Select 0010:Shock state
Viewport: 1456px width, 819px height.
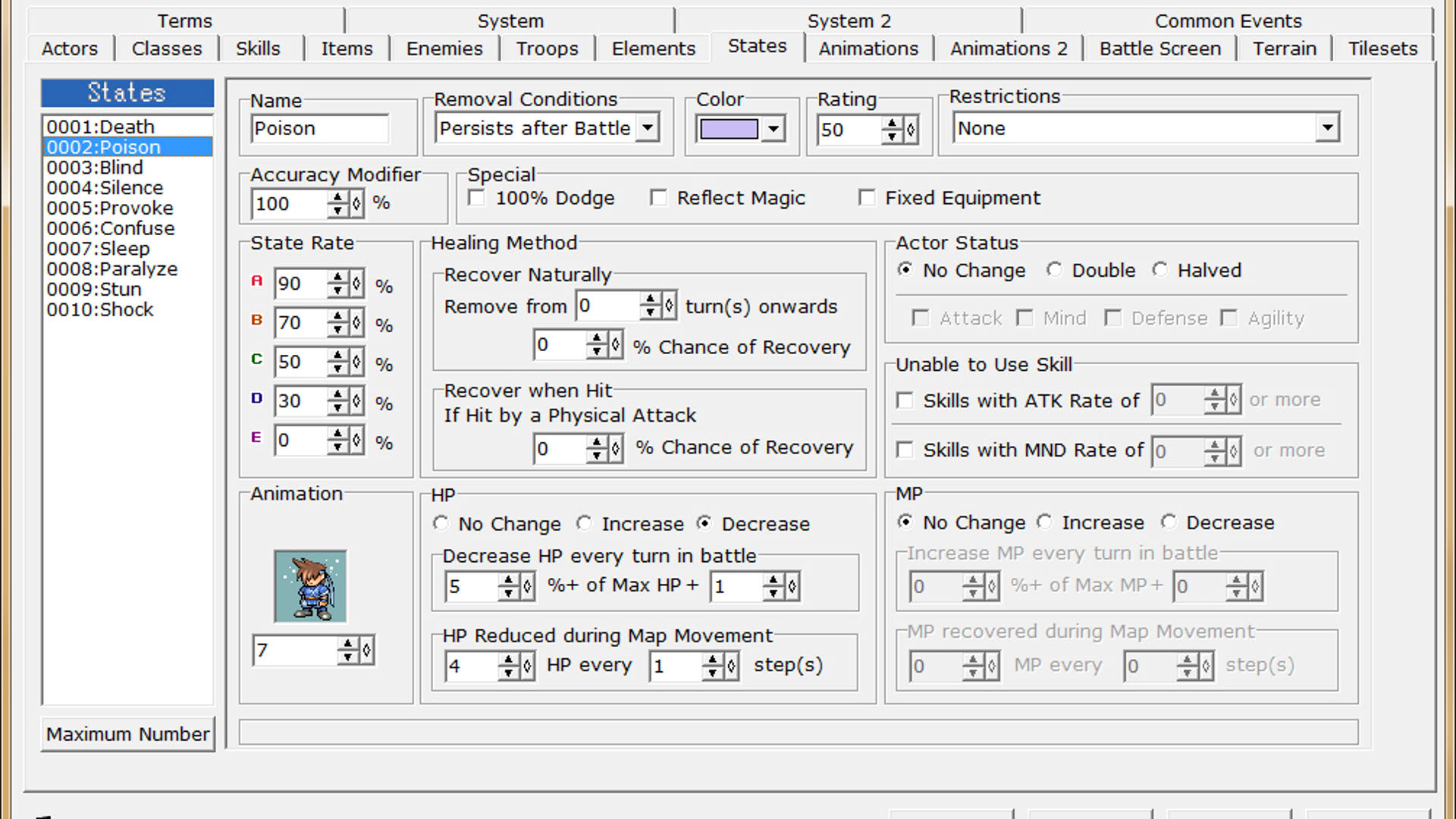pos(127,309)
